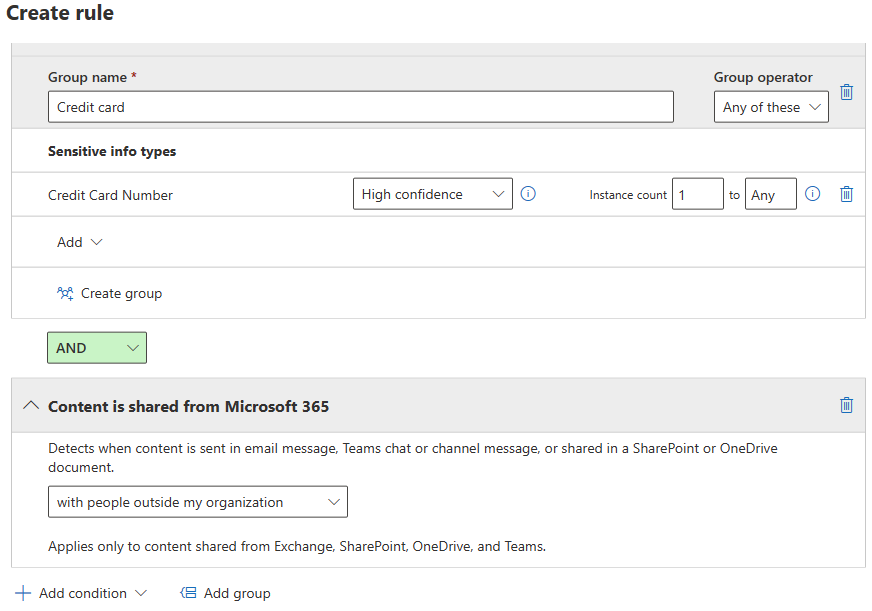Click the plus icon for Add condition

coord(23,593)
